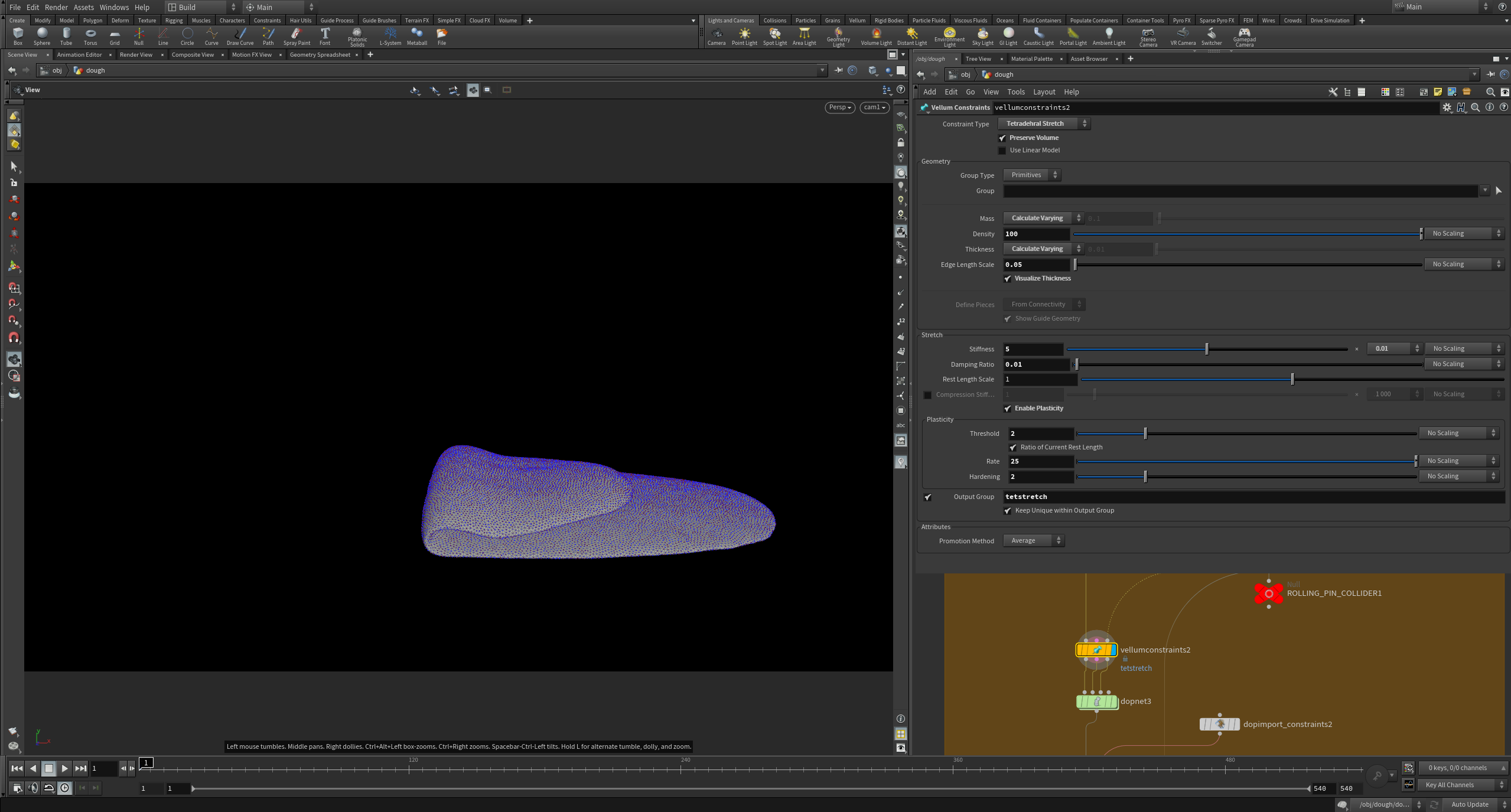Expand the Constraint Type dropdown
This screenshot has width=1511, height=812.
click(1045, 123)
